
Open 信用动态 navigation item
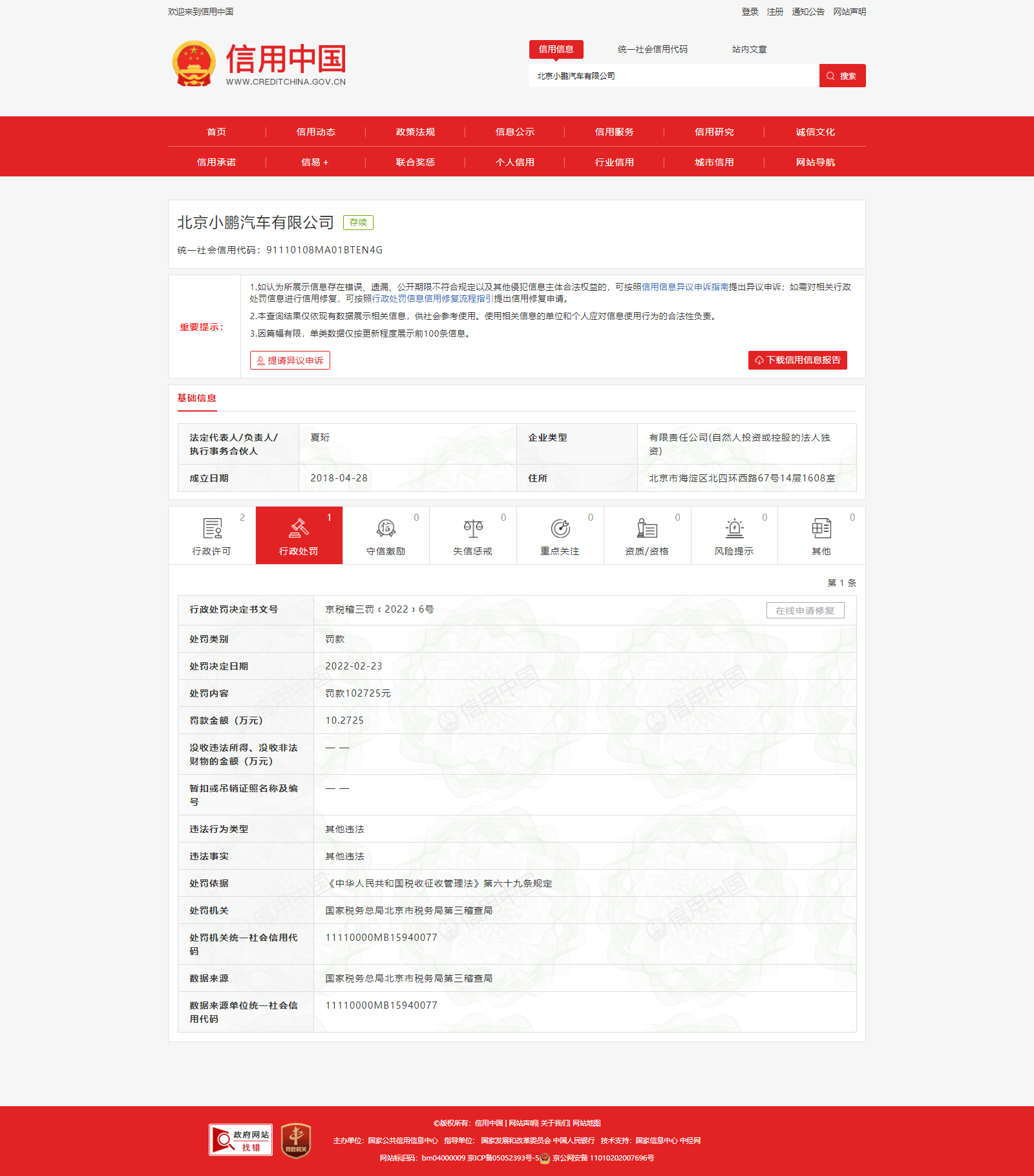point(316,132)
